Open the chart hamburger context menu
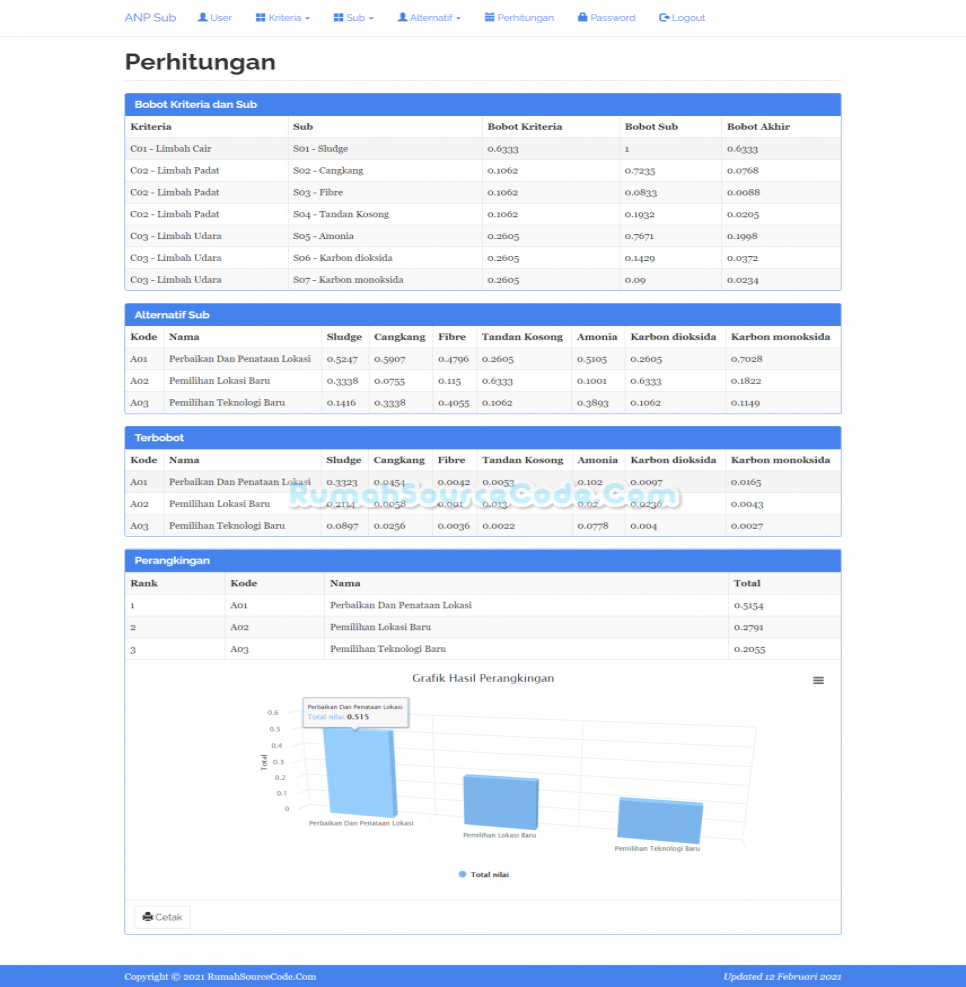This screenshot has width=966, height=987. (x=818, y=680)
